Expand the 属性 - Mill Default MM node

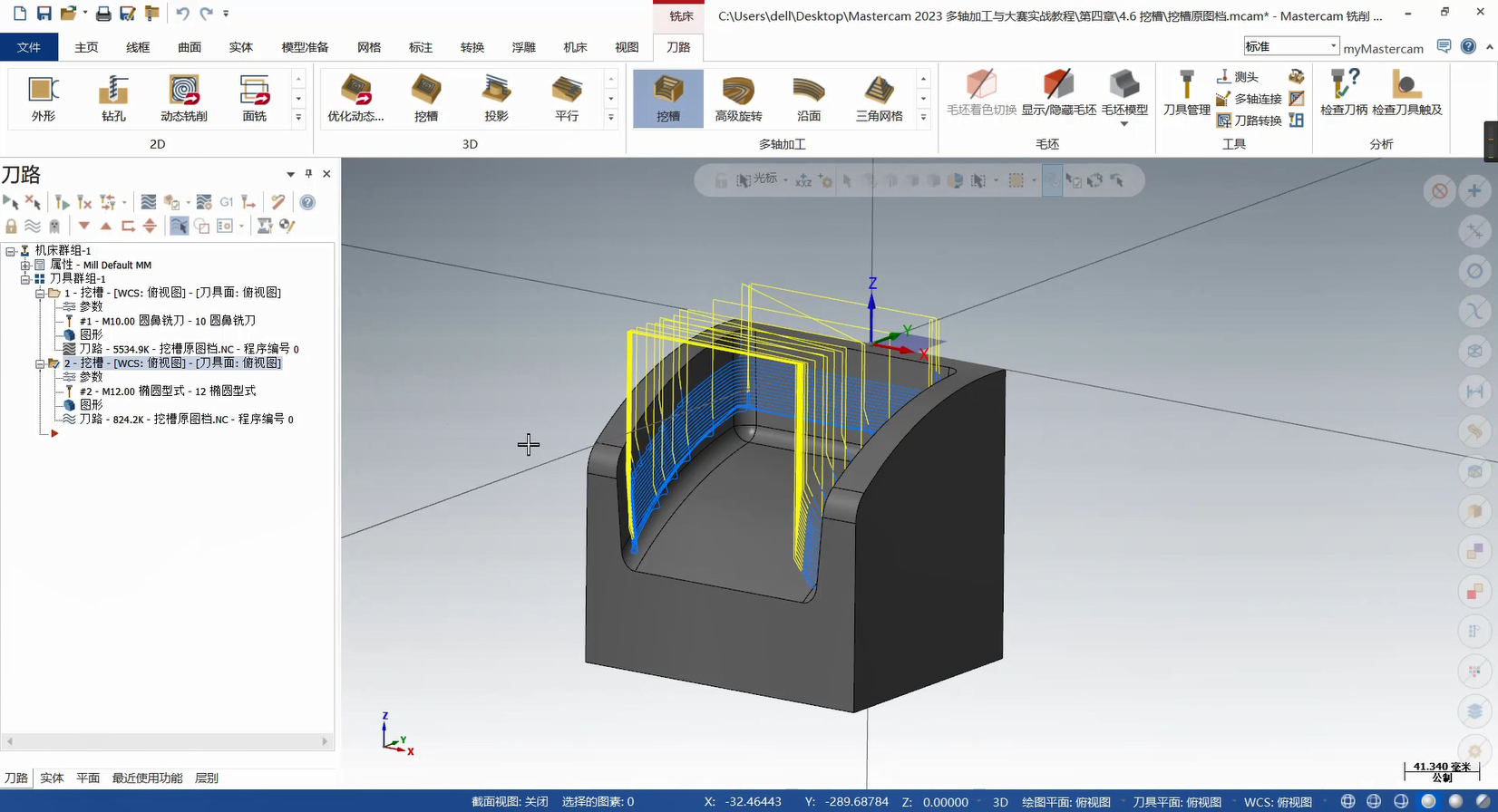pyautogui.click(x=25, y=266)
